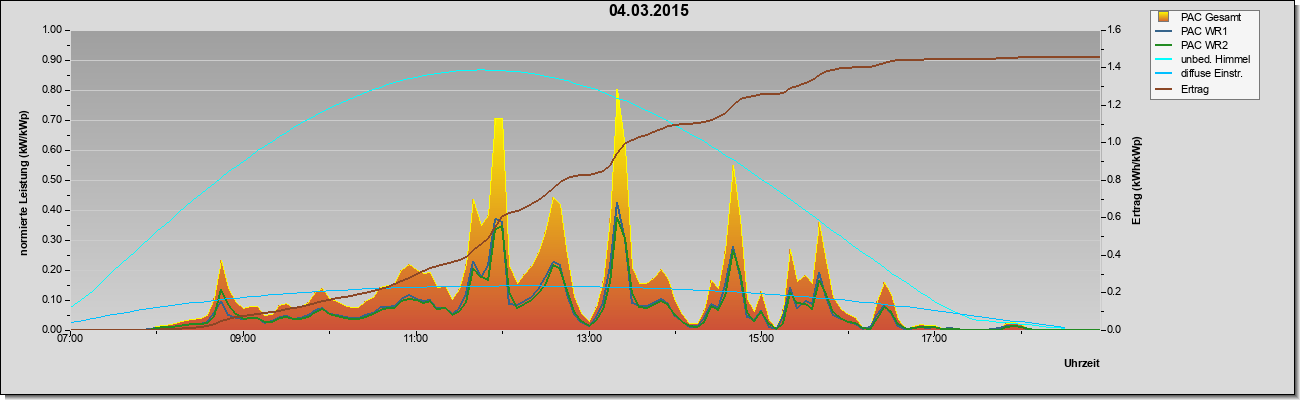Click the 07:00 time axis label
1300x400 pixels.
[70, 340]
